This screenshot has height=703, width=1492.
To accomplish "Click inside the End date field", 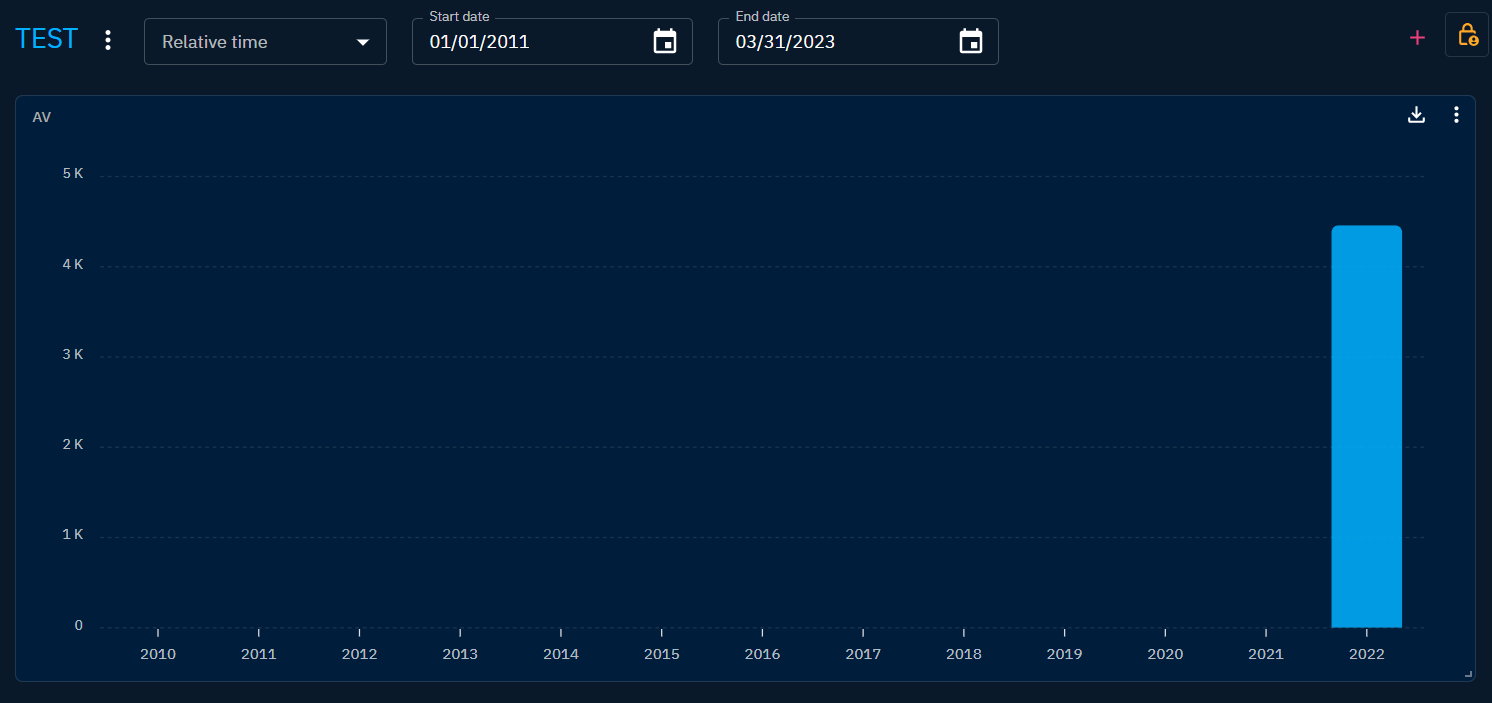I will (x=830, y=42).
